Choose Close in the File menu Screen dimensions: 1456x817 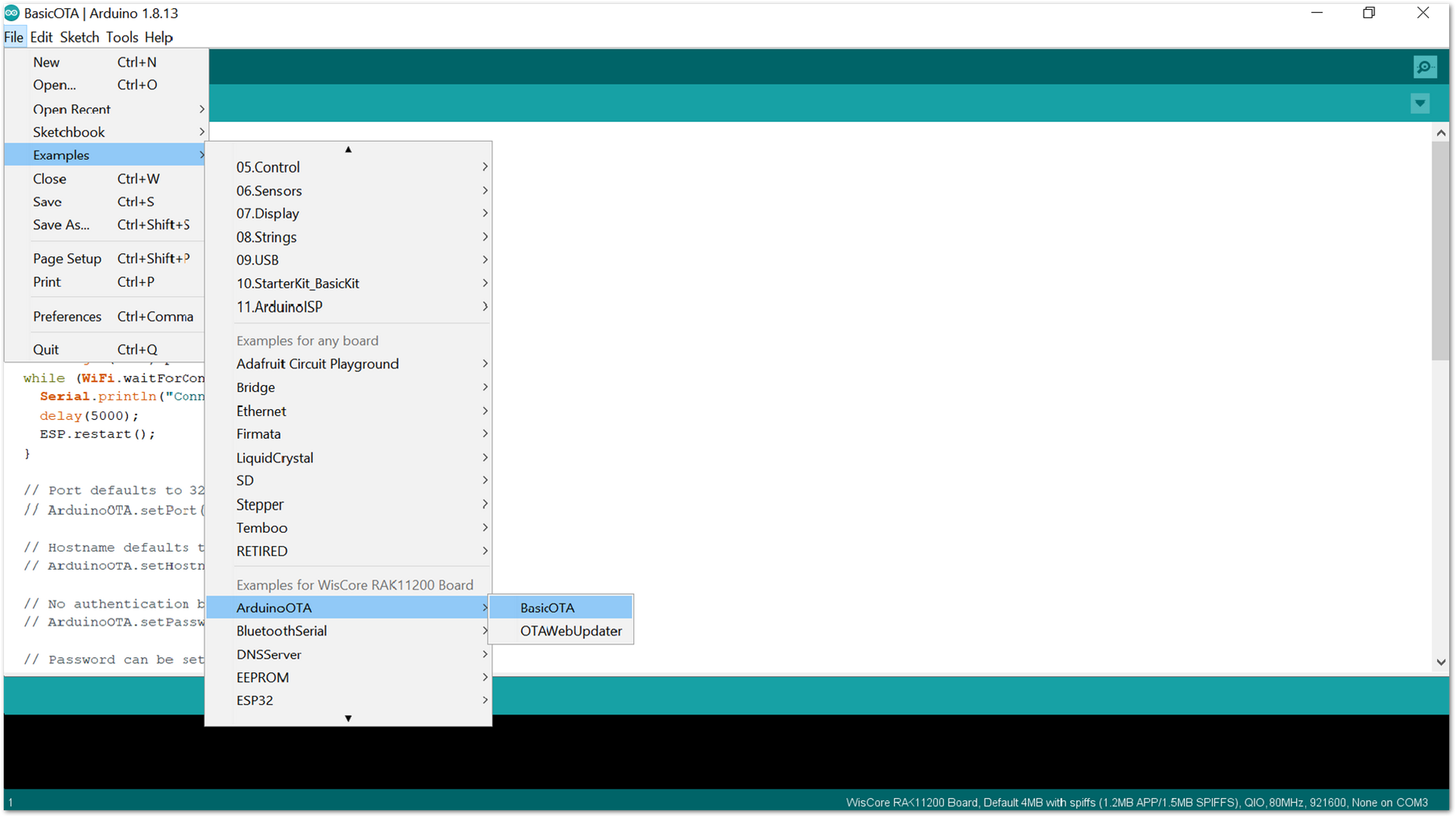pyautogui.click(x=106, y=179)
